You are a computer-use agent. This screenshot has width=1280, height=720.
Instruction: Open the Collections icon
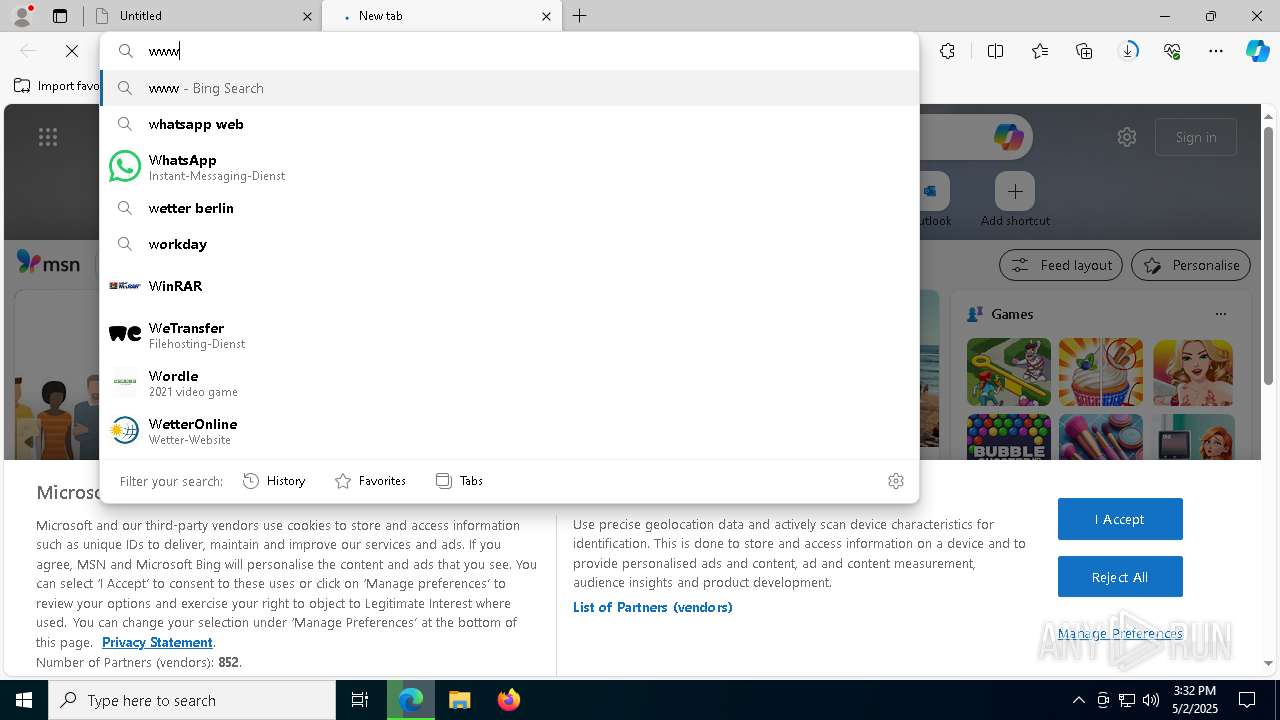(x=1084, y=51)
